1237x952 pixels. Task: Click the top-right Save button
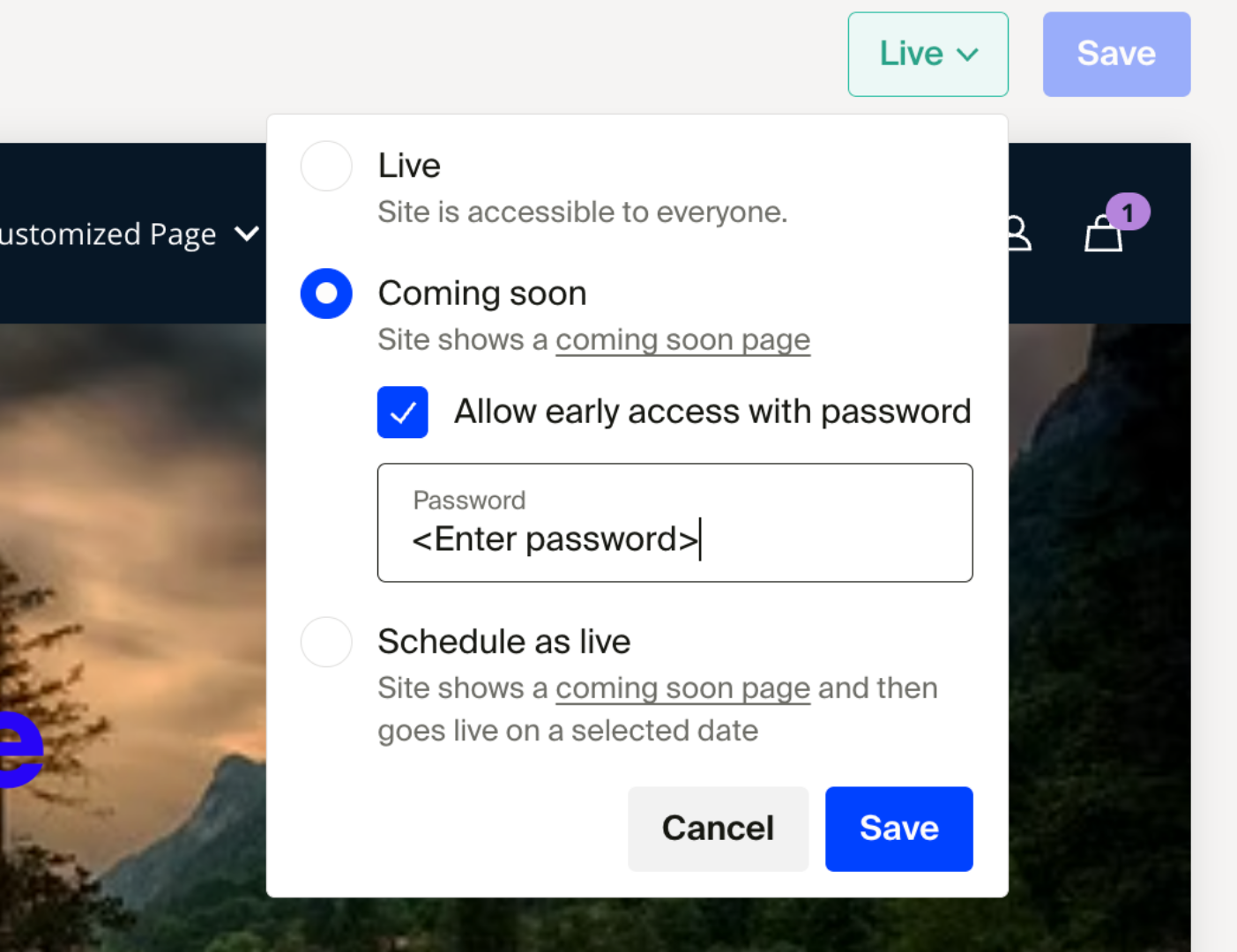(1117, 54)
